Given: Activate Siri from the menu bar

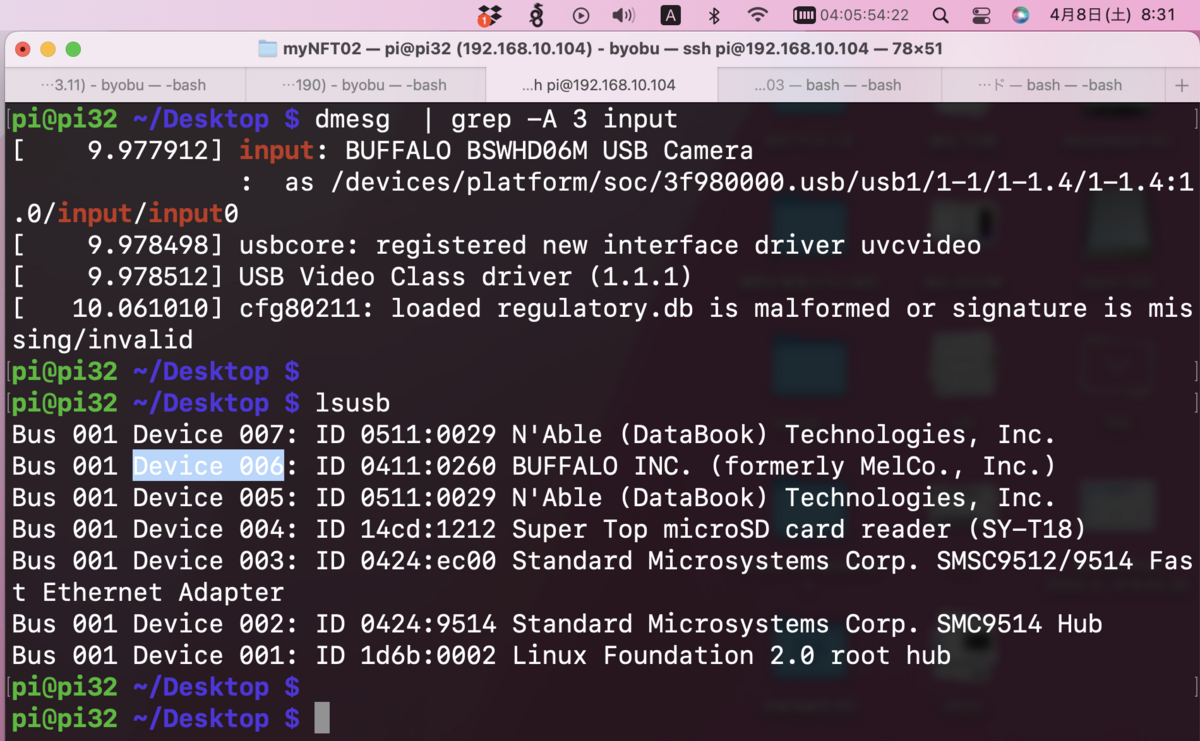Looking at the screenshot, I should pos(1020,14).
